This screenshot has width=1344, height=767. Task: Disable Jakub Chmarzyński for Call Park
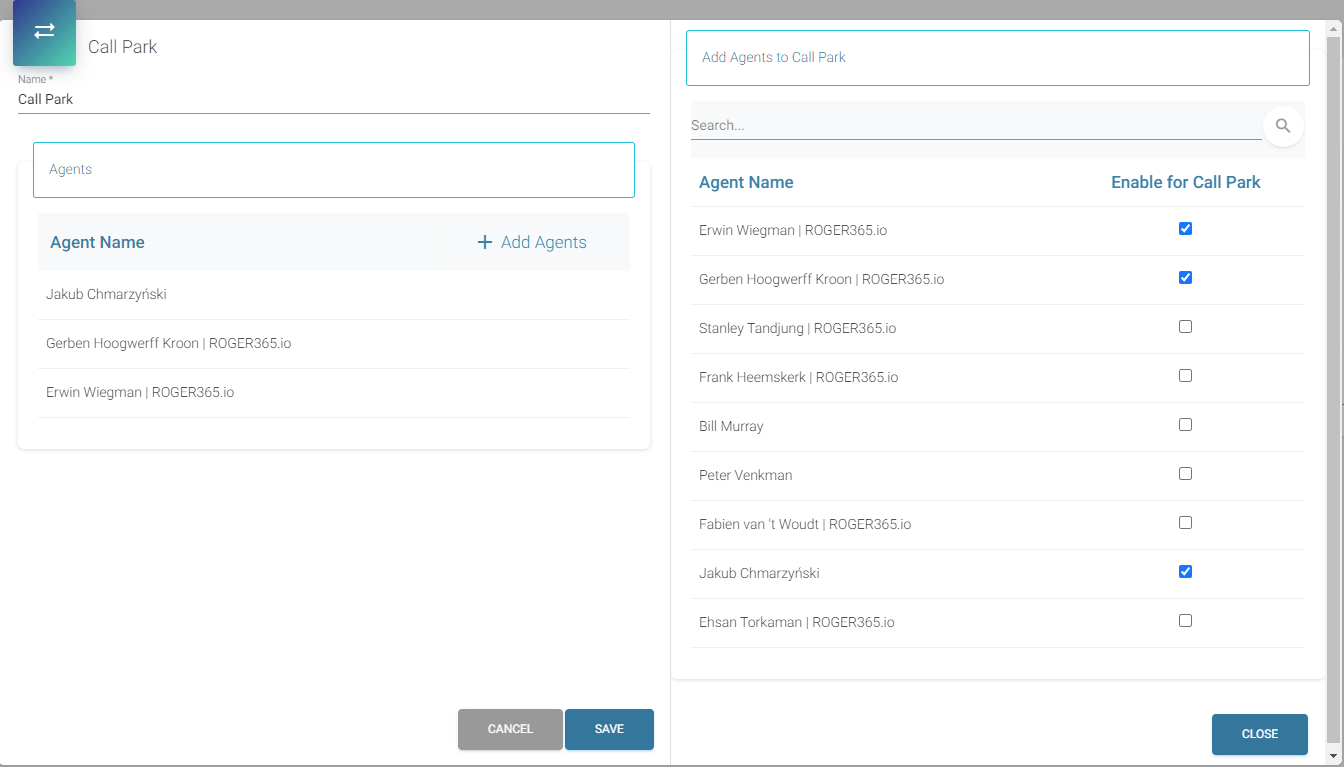tap(1185, 571)
